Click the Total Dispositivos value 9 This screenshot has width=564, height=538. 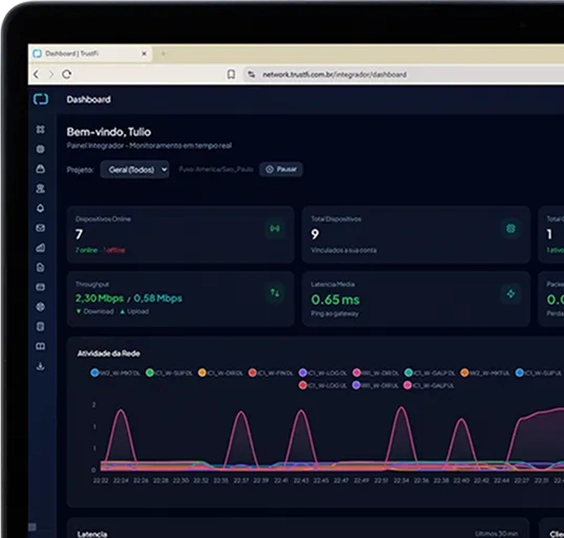point(315,234)
